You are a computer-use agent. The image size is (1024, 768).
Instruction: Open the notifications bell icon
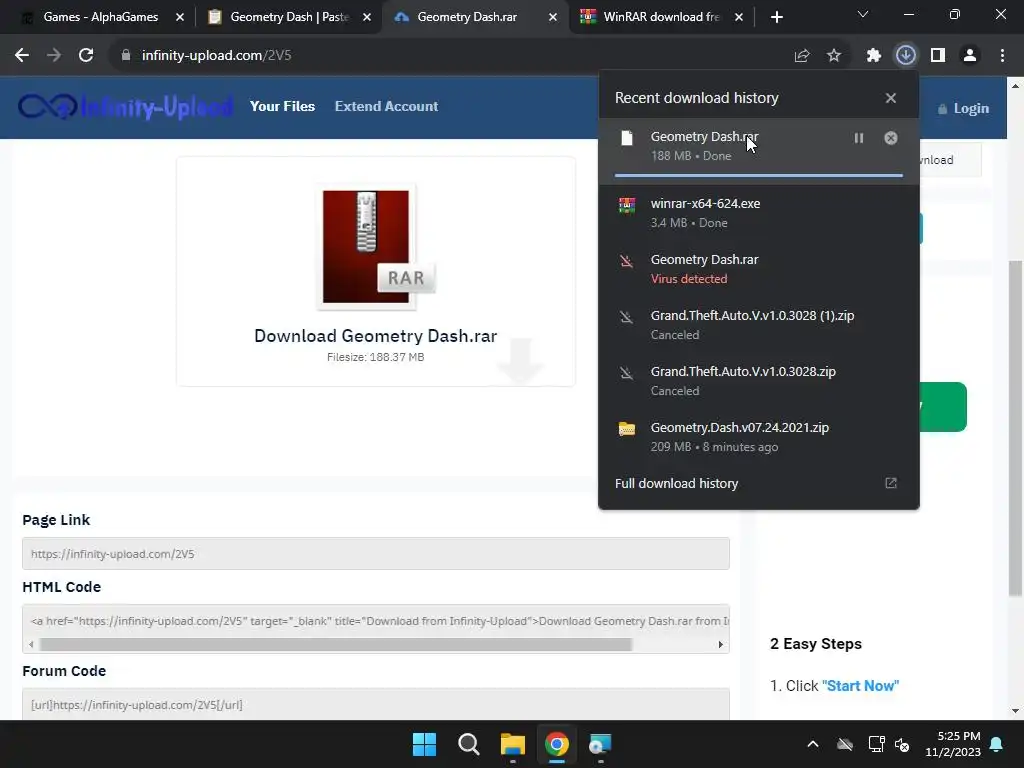[x=997, y=744]
